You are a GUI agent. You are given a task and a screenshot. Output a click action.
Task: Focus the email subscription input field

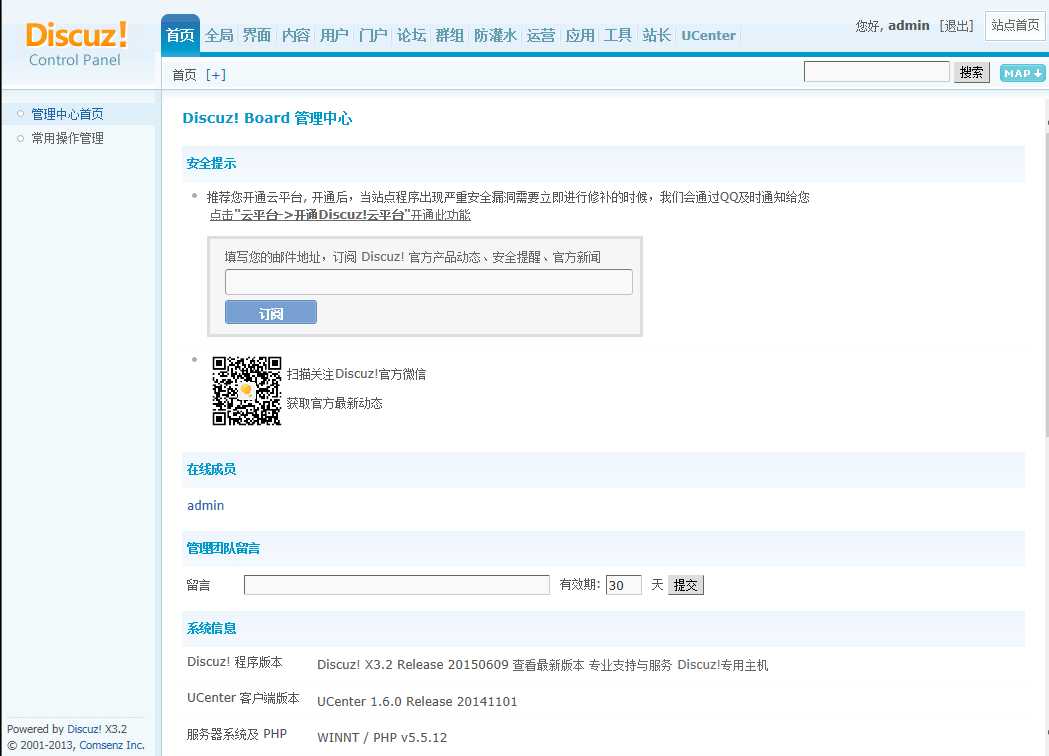[x=429, y=282]
